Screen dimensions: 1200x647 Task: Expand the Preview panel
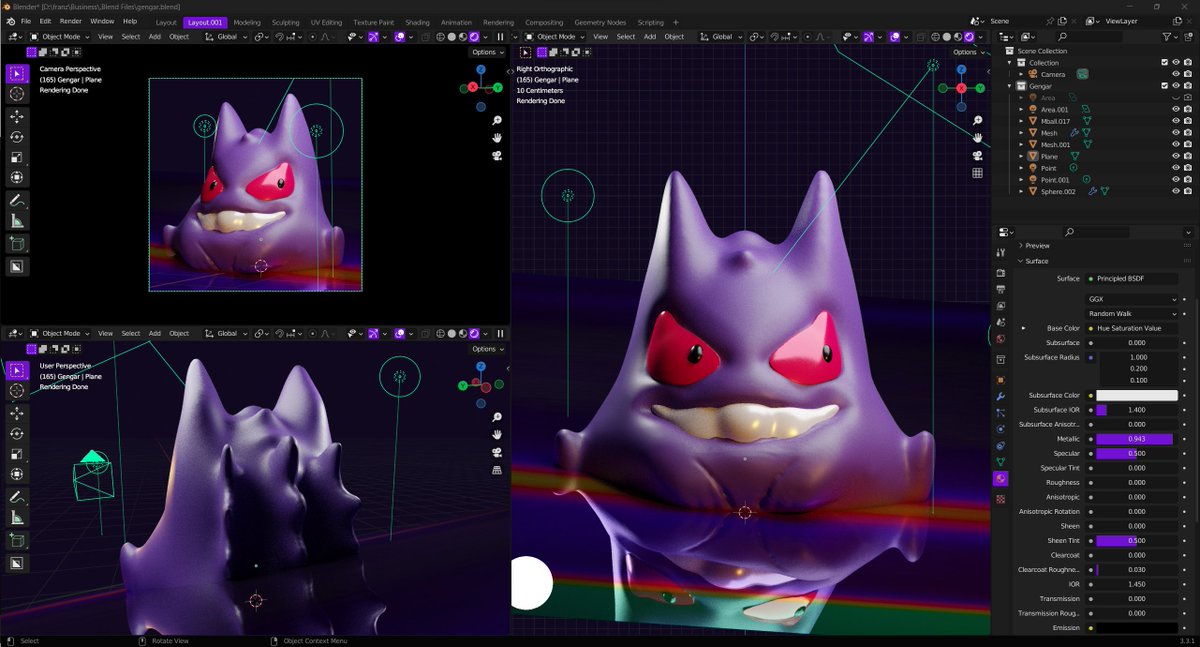(1021, 245)
